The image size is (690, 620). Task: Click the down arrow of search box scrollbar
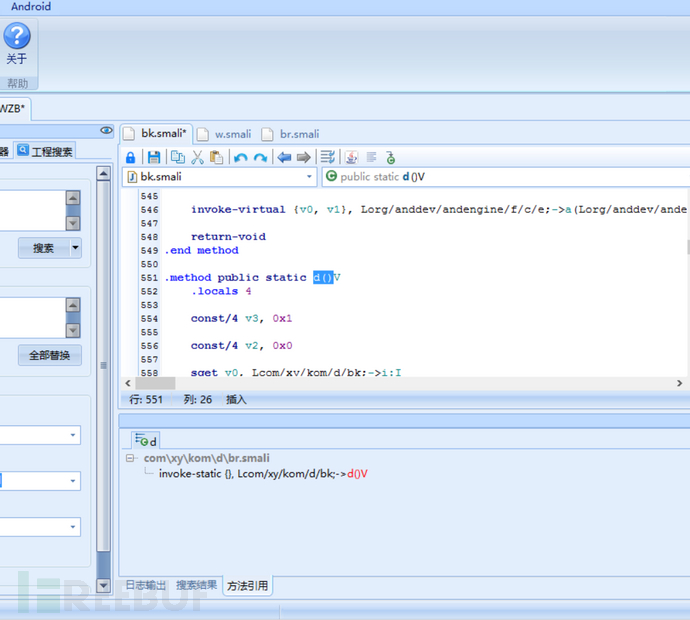pyautogui.click(x=73, y=224)
